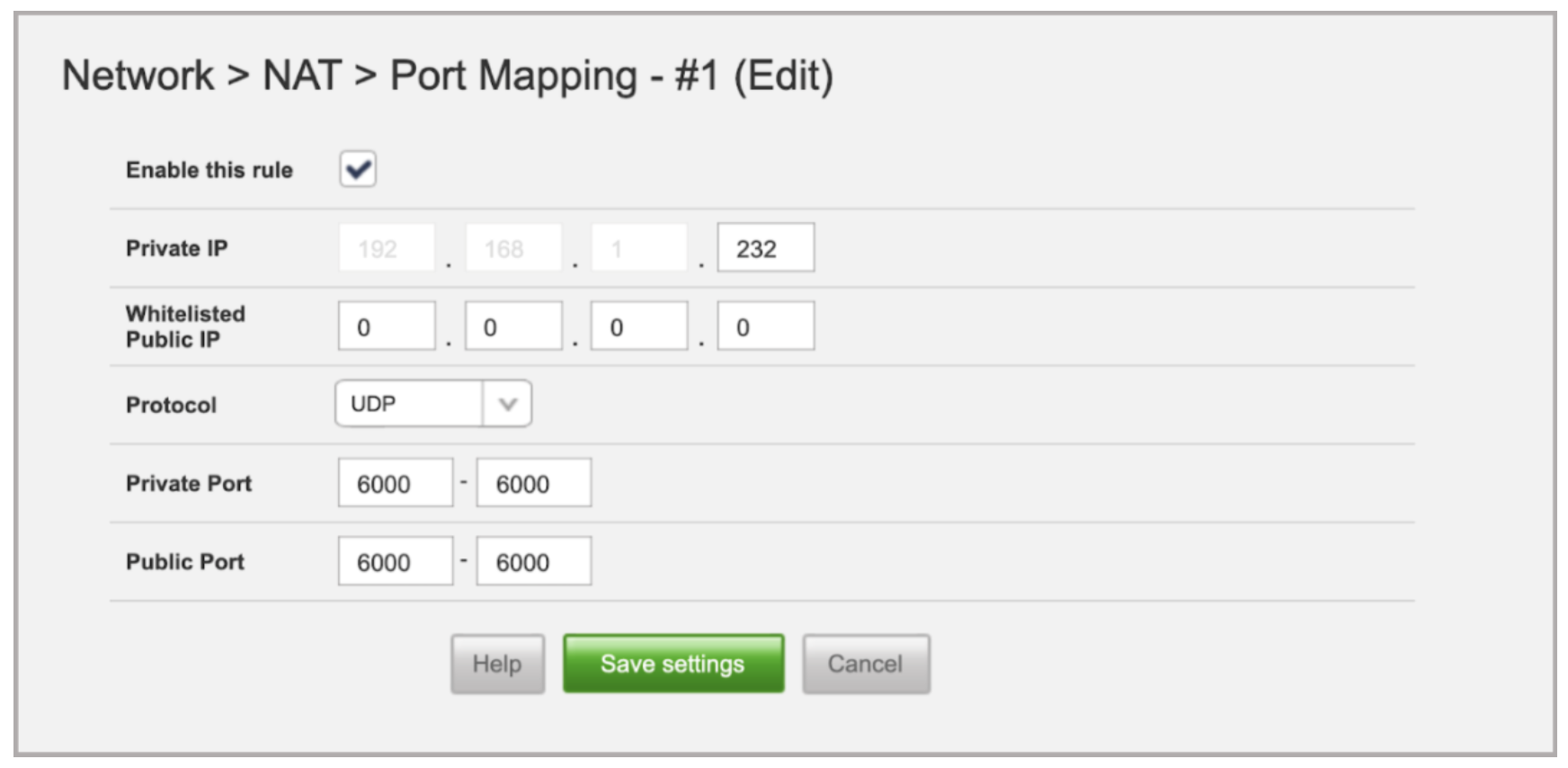Viewport: 1568px width, 768px height.
Task: Click the Private Port end field
Action: [533, 483]
